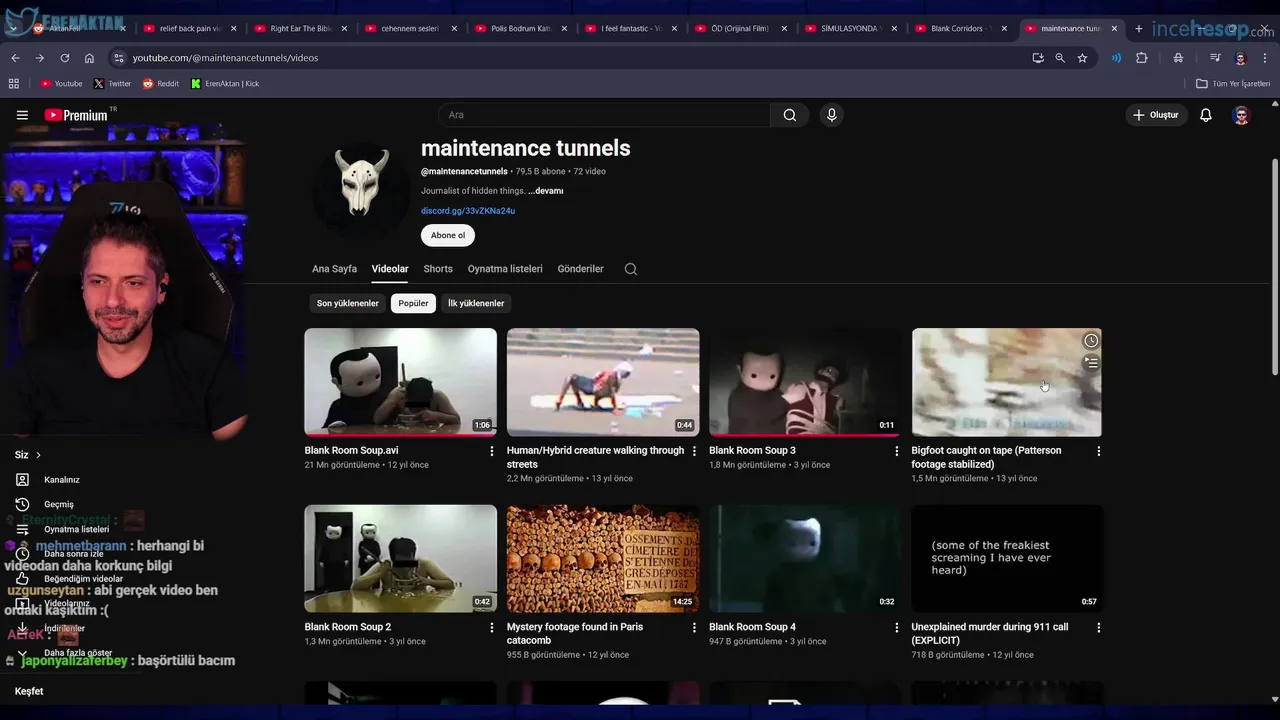Screen dimensions: 1280x720
Task: Add Bigfoot video to queue
Action: 1091,362
